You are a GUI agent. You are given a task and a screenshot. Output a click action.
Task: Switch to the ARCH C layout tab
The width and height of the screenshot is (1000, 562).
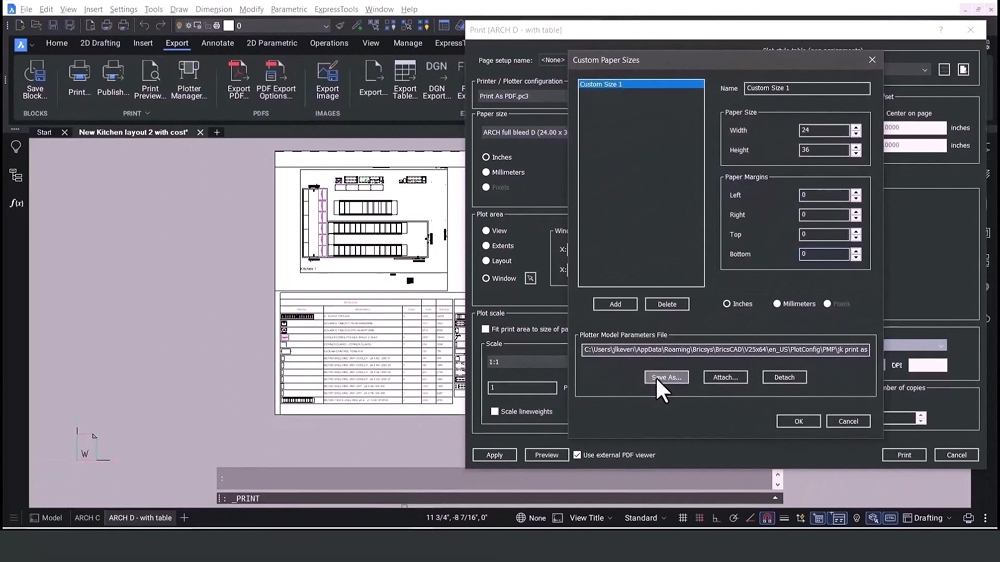[x=87, y=518]
